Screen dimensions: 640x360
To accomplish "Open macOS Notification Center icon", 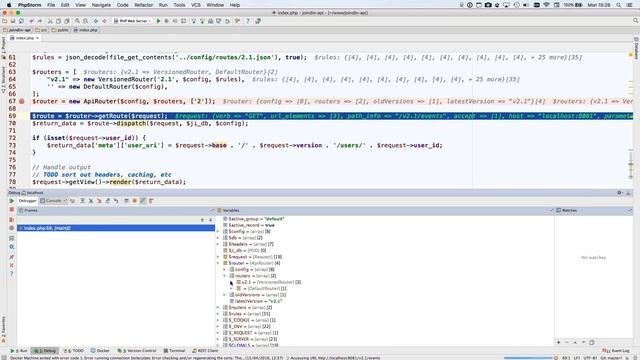I will click(630, 5).
